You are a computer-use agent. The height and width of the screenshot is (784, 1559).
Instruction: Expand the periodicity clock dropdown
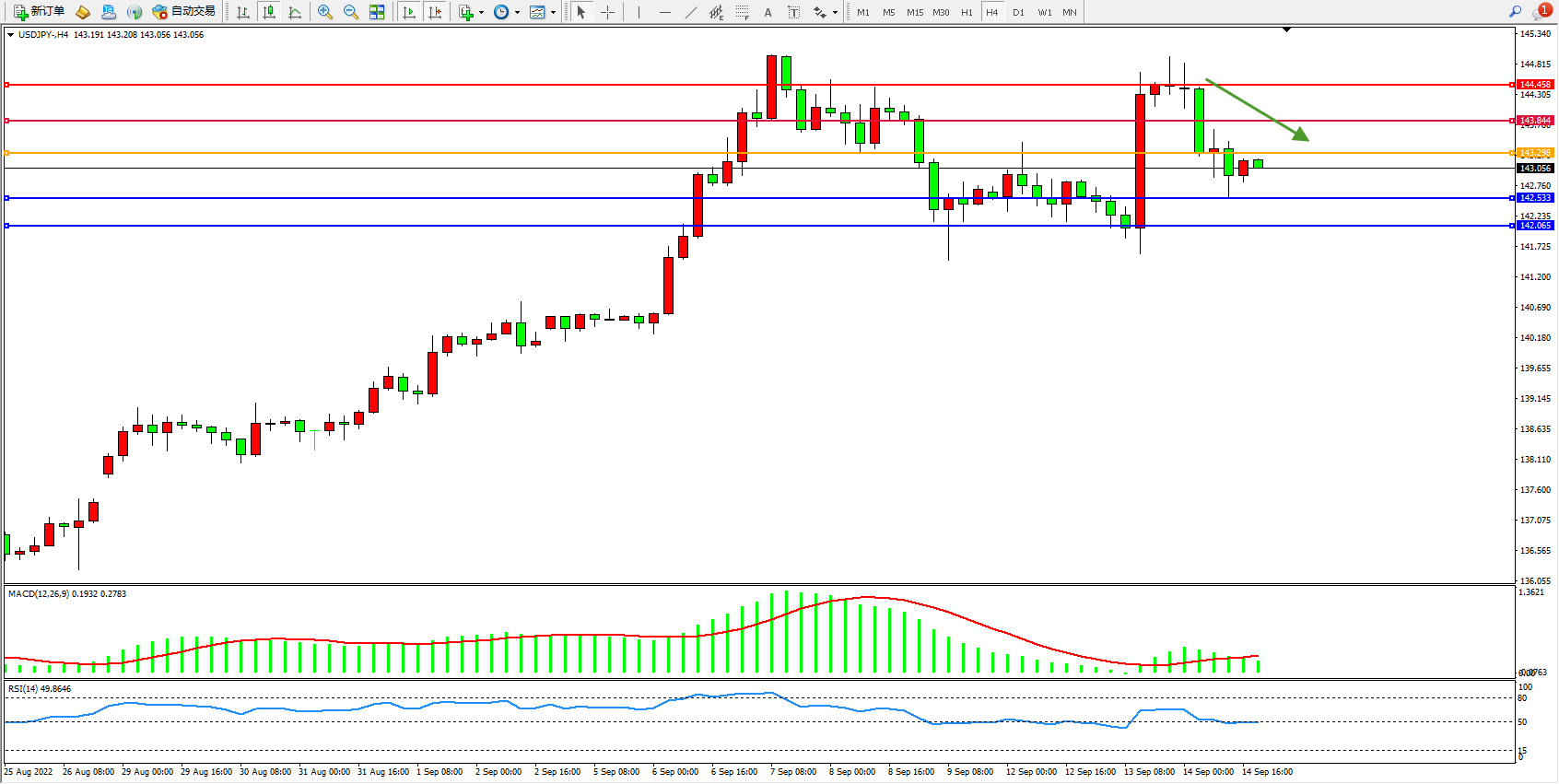pos(517,13)
